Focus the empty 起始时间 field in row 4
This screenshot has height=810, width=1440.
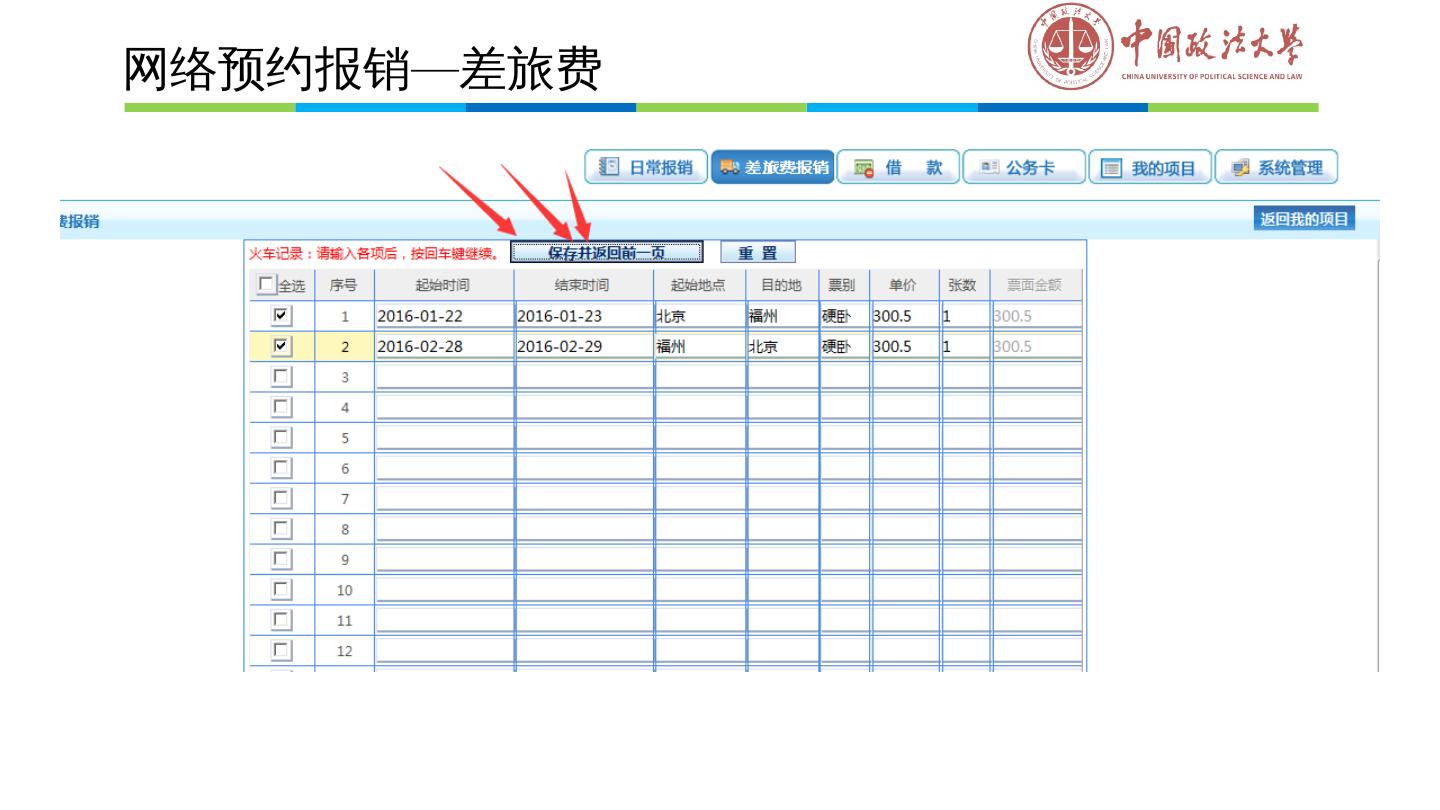445,407
